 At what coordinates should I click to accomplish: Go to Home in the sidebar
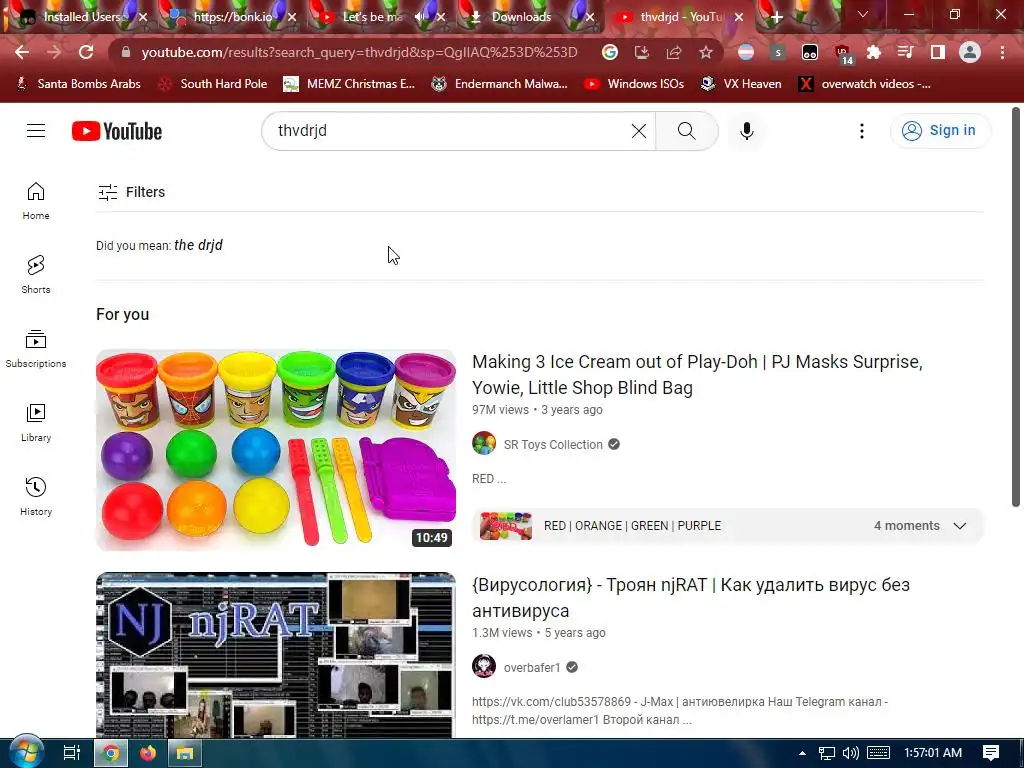coord(36,200)
